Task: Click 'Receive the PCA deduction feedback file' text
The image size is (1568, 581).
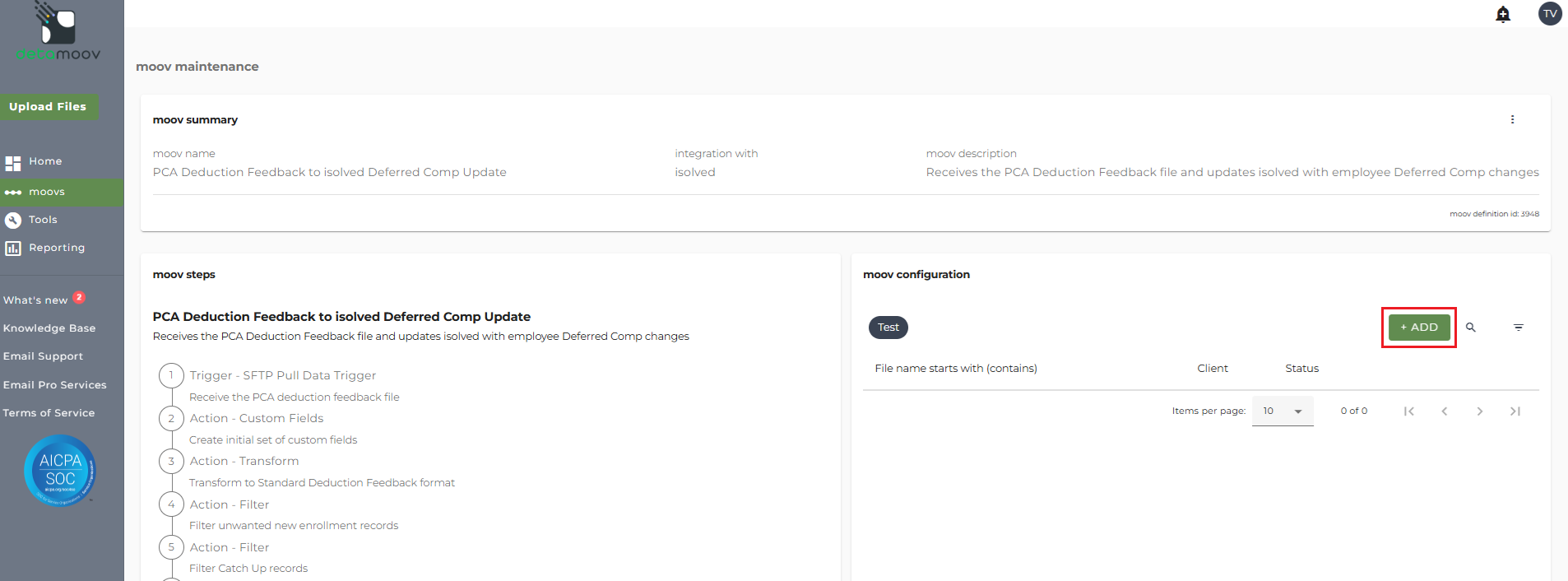Action: (x=295, y=397)
